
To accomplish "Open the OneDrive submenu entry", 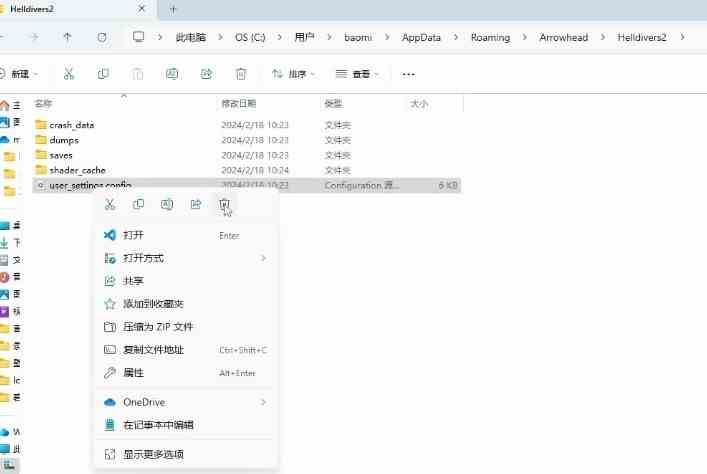I will coord(185,402).
